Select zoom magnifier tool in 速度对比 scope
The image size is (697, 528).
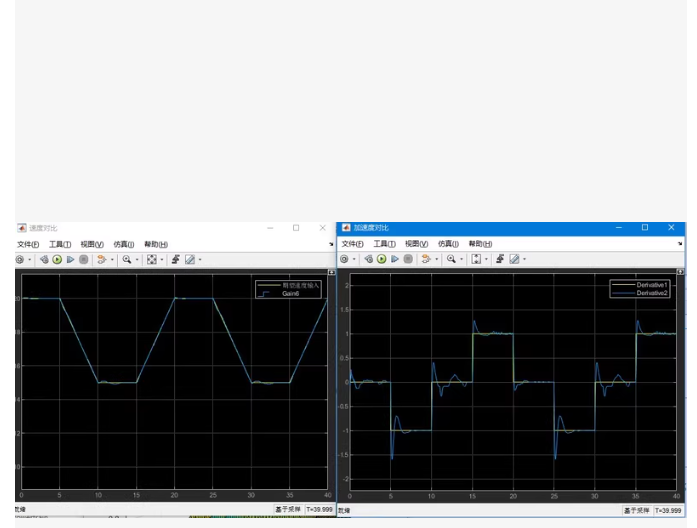click(x=127, y=260)
